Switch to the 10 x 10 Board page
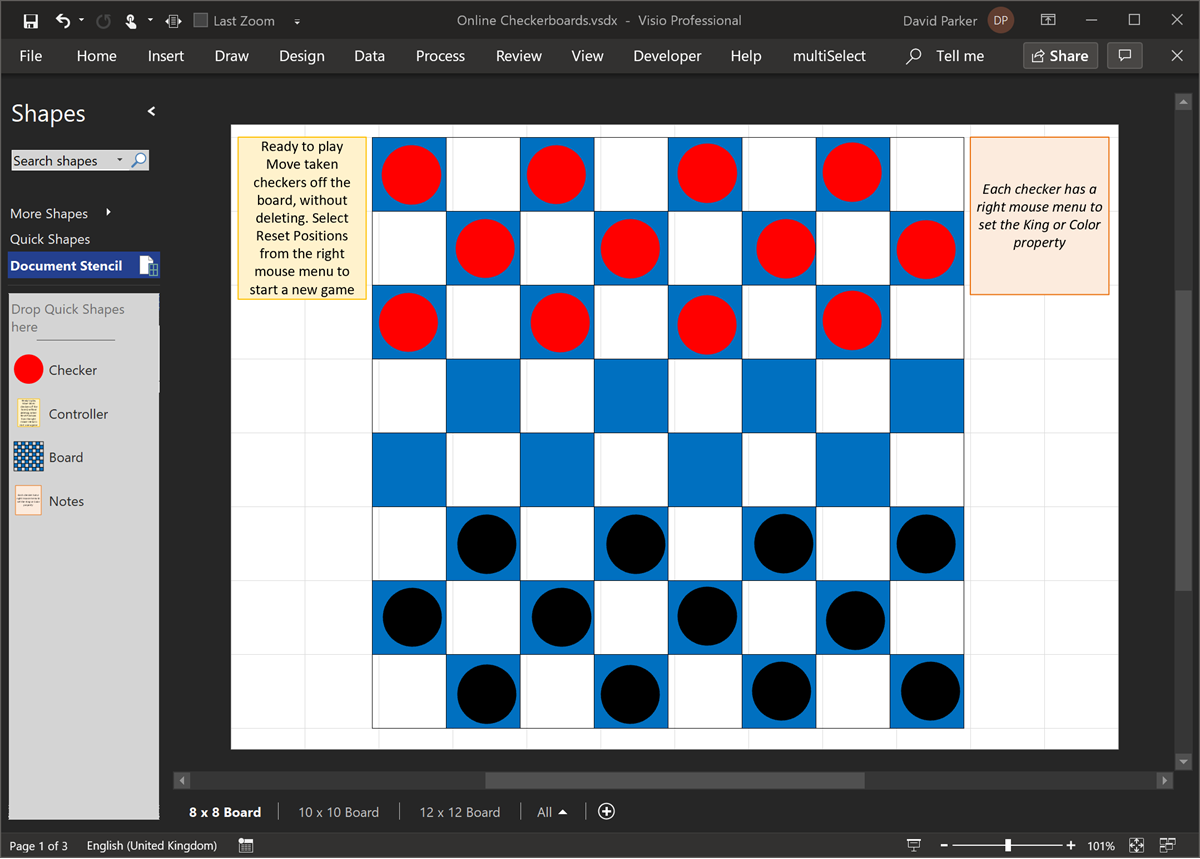1200x859 pixels. point(339,811)
